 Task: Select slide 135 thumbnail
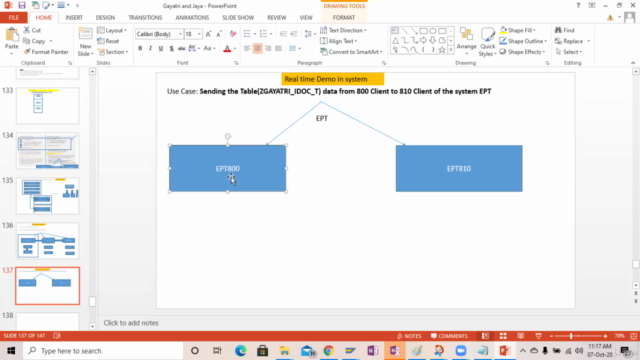pyautogui.click(x=47, y=196)
